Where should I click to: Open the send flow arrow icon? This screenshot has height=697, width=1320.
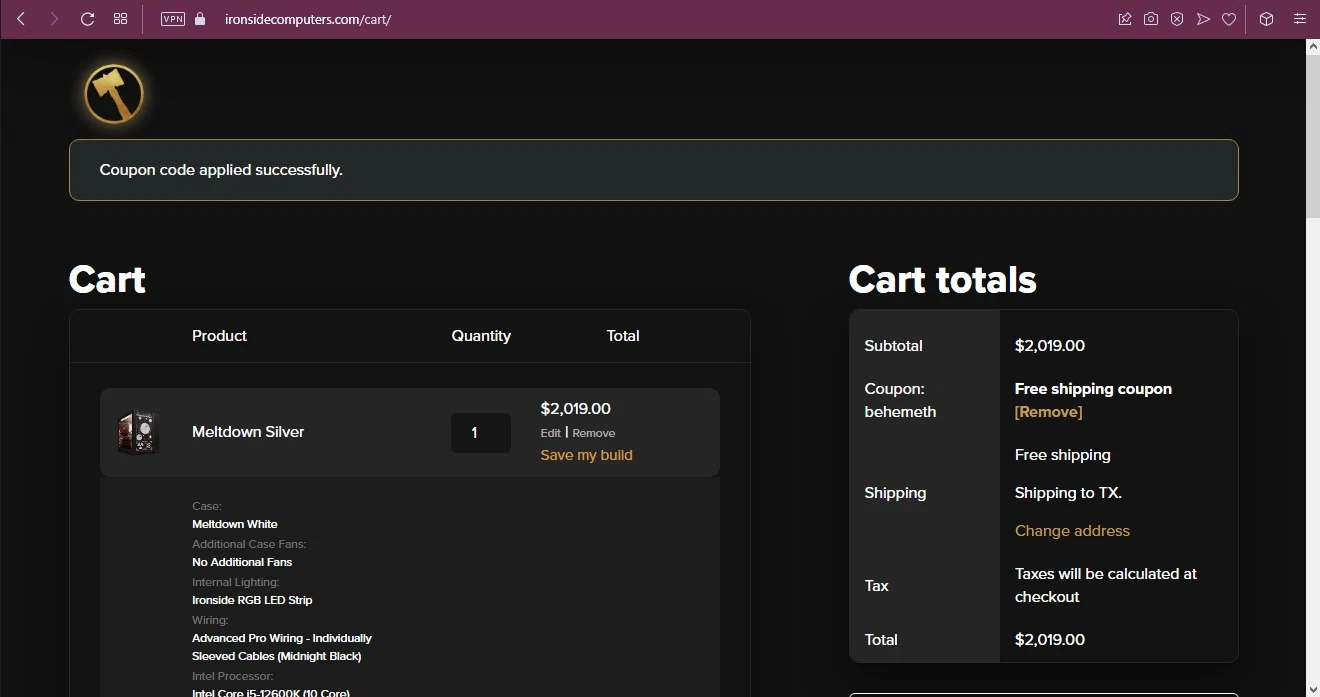[x=1203, y=19]
